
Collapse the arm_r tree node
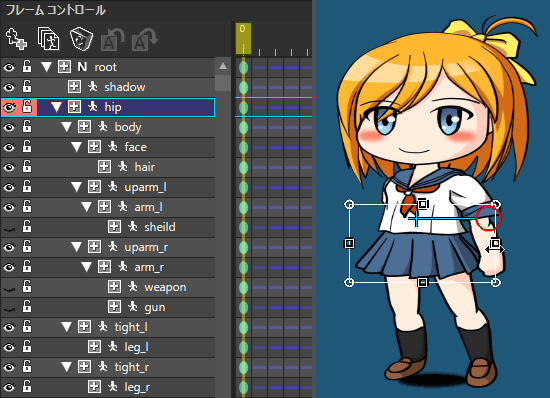pos(86,267)
